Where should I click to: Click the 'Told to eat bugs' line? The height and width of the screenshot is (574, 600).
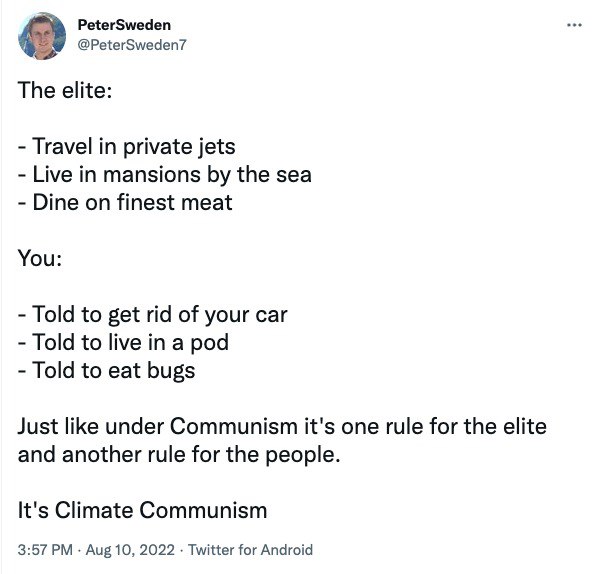[x=107, y=370]
